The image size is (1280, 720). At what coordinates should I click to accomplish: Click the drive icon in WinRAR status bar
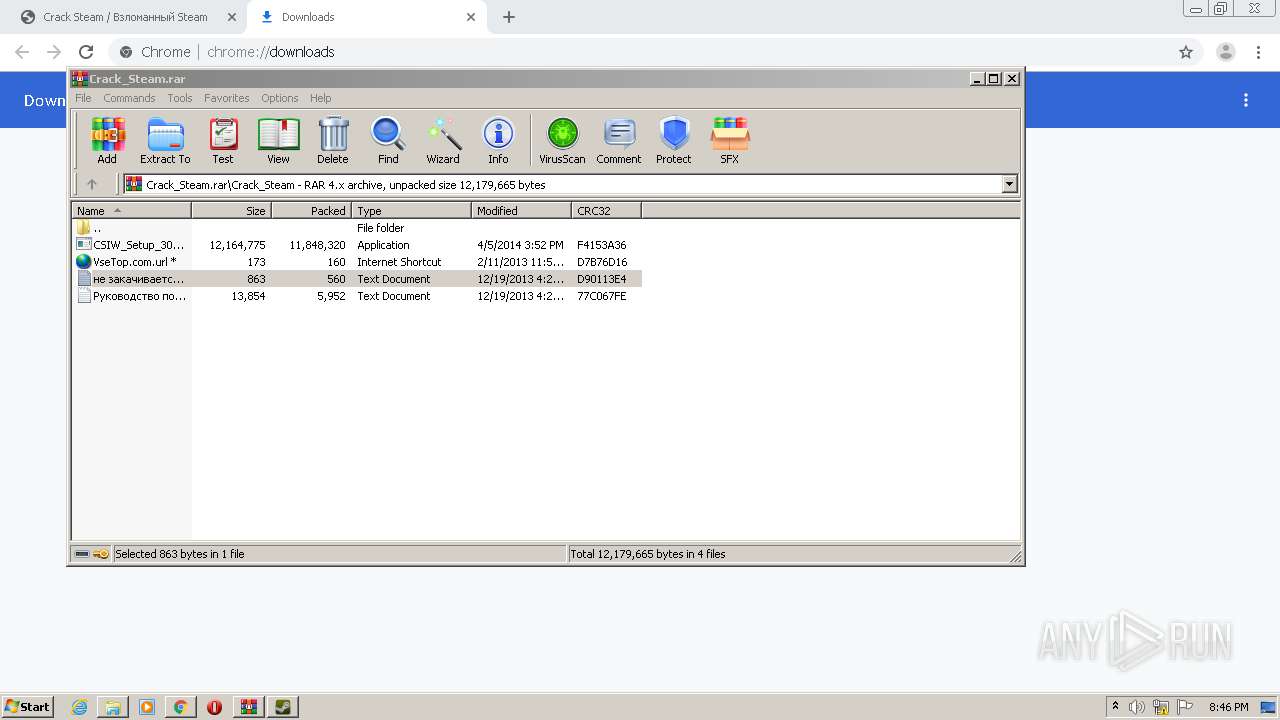(x=82, y=554)
